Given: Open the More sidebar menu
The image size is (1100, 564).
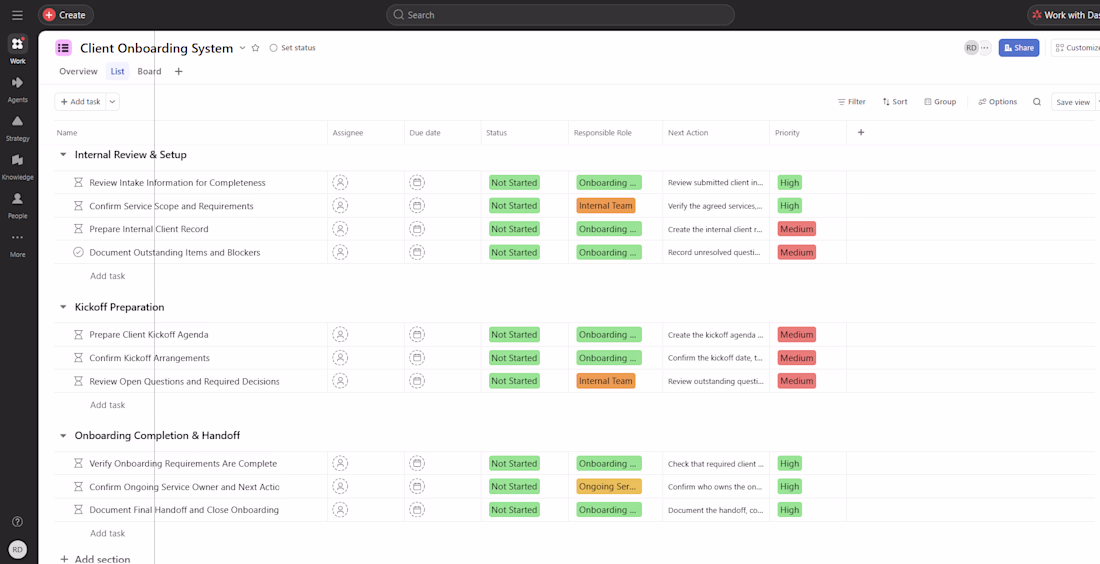Looking at the screenshot, I should tap(18, 243).
